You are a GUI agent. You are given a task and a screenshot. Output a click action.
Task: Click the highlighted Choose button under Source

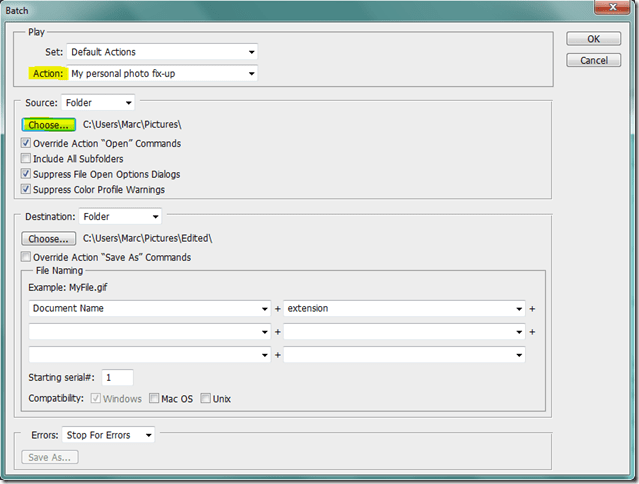tap(49, 125)
